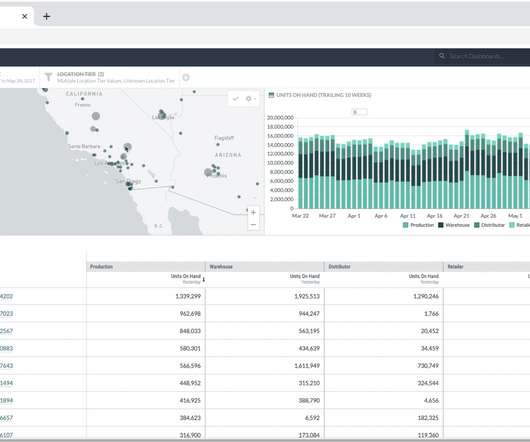
Task: Open row link ending 4202
Action: pos(6,296)
